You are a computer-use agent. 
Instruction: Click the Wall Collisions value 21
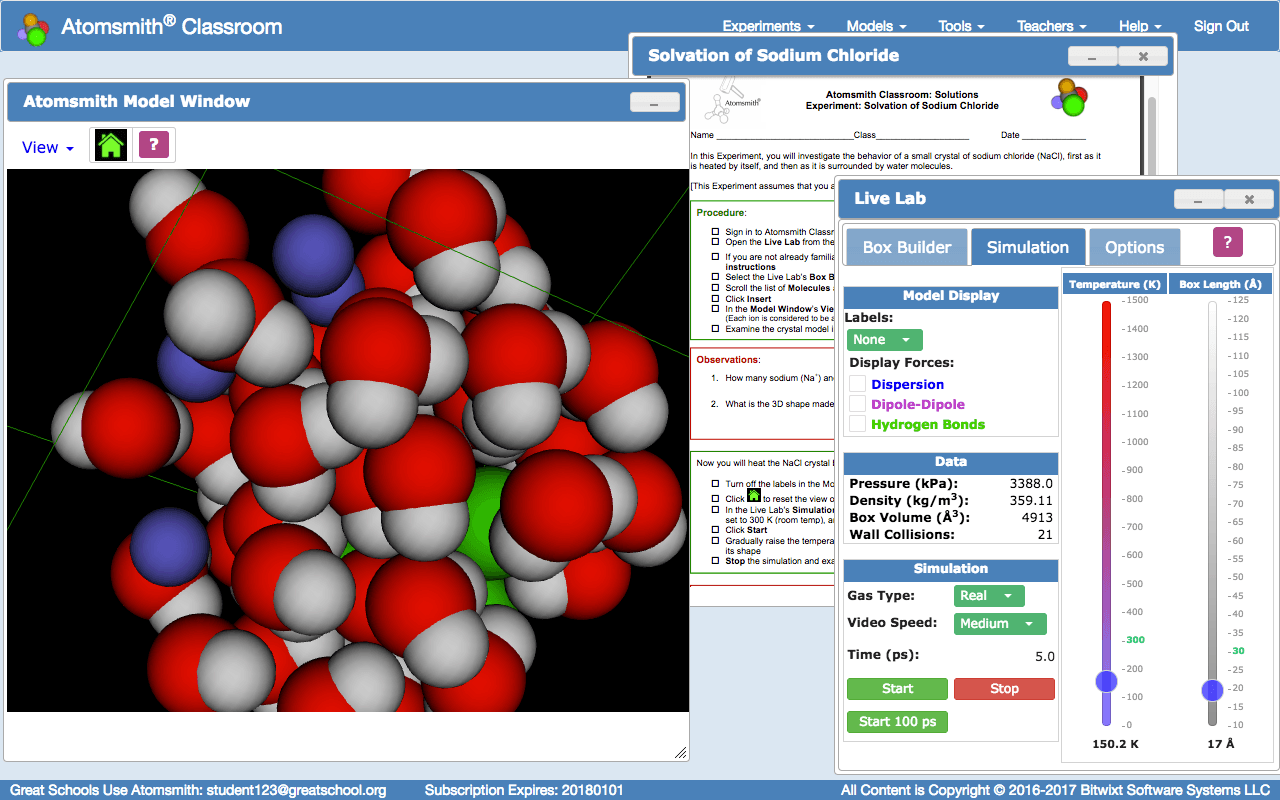[x=1045, y=535]
